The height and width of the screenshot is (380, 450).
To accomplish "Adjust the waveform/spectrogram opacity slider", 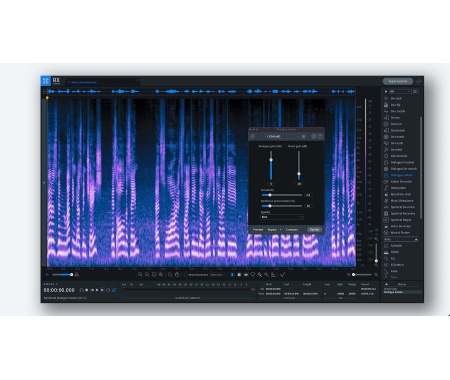I will click(x=62, y=275).
